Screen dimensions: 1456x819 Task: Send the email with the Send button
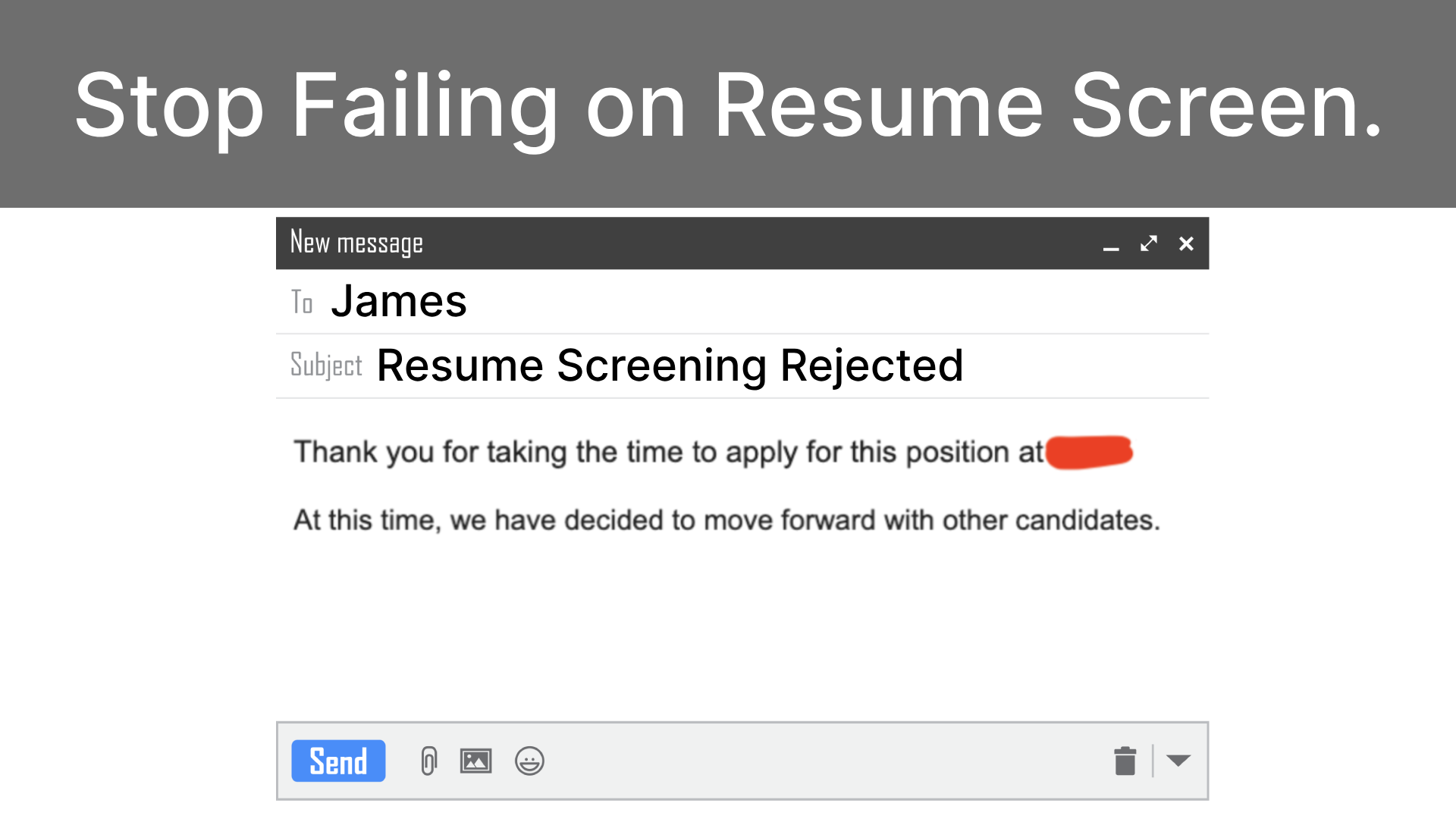[x=338, y=761]
